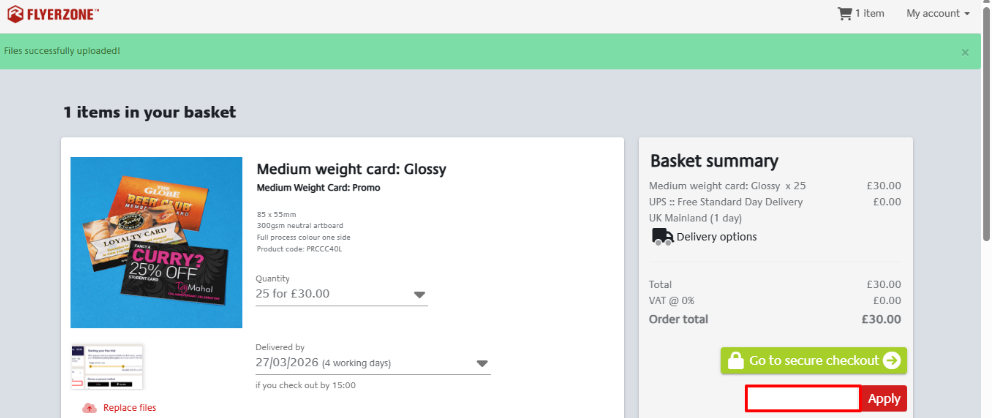The width and height of the screenshot is (992, 418).
Task: Open the shopping cart icon
Action: tap(845, 13)
